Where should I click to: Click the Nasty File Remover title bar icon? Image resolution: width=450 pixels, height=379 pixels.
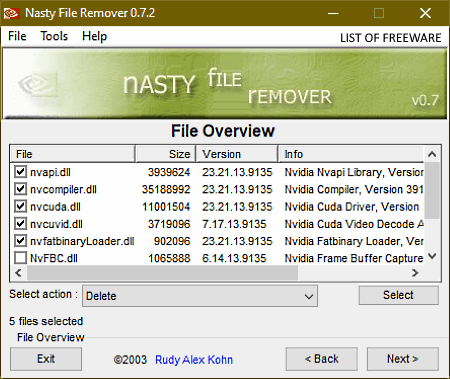(11, 13)
